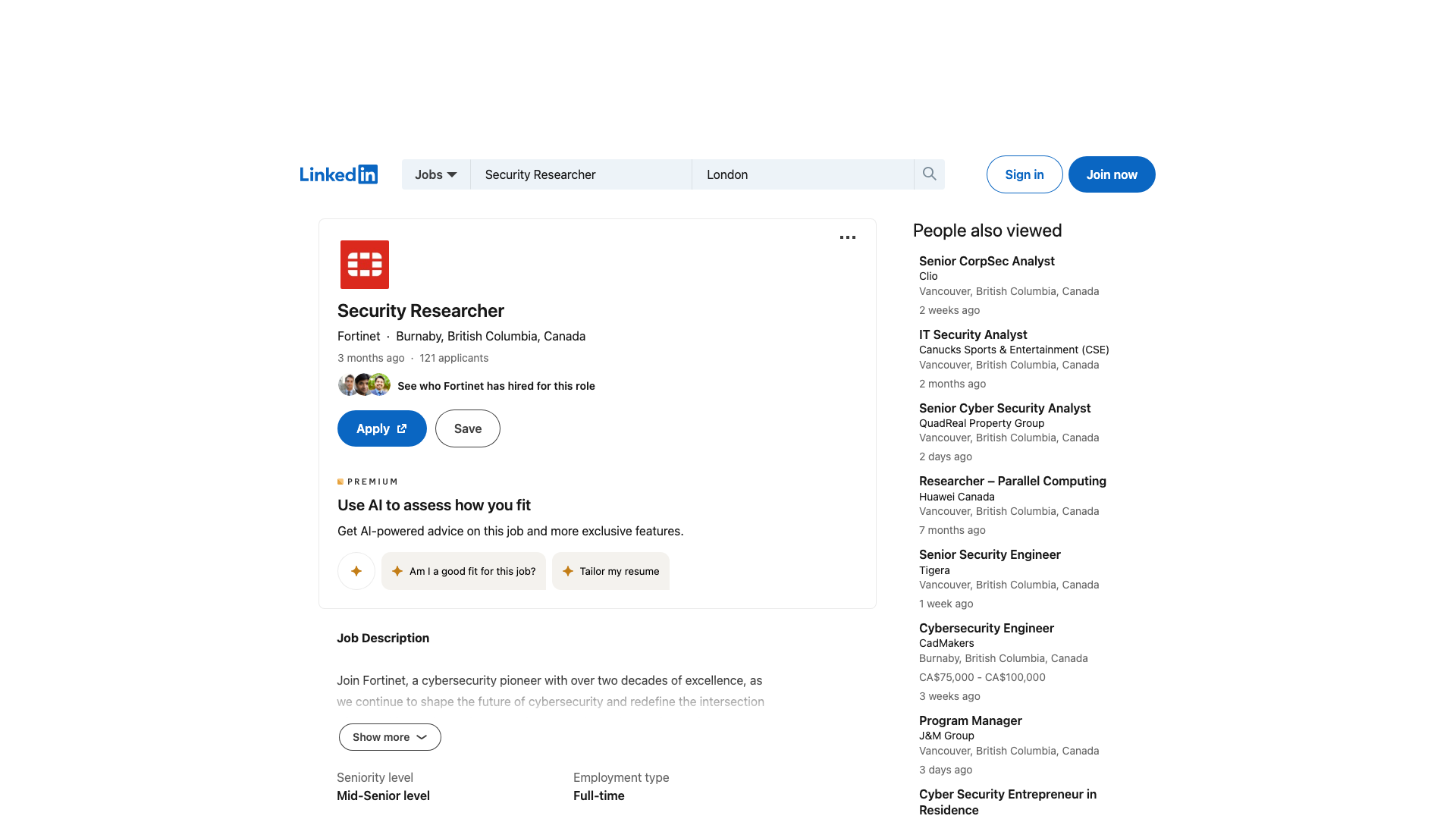Click the Join now button
Viewport: 1456px width, 819px height.
tap(1112, 174)
